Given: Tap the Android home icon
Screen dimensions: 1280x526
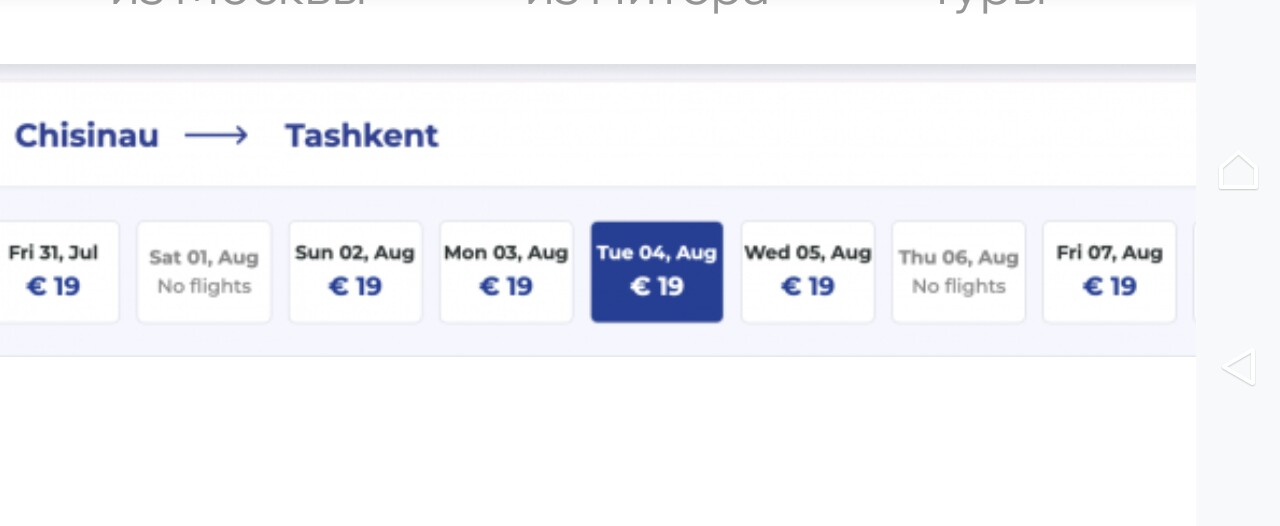Looking at the screenshot, I should [1238, 171].
